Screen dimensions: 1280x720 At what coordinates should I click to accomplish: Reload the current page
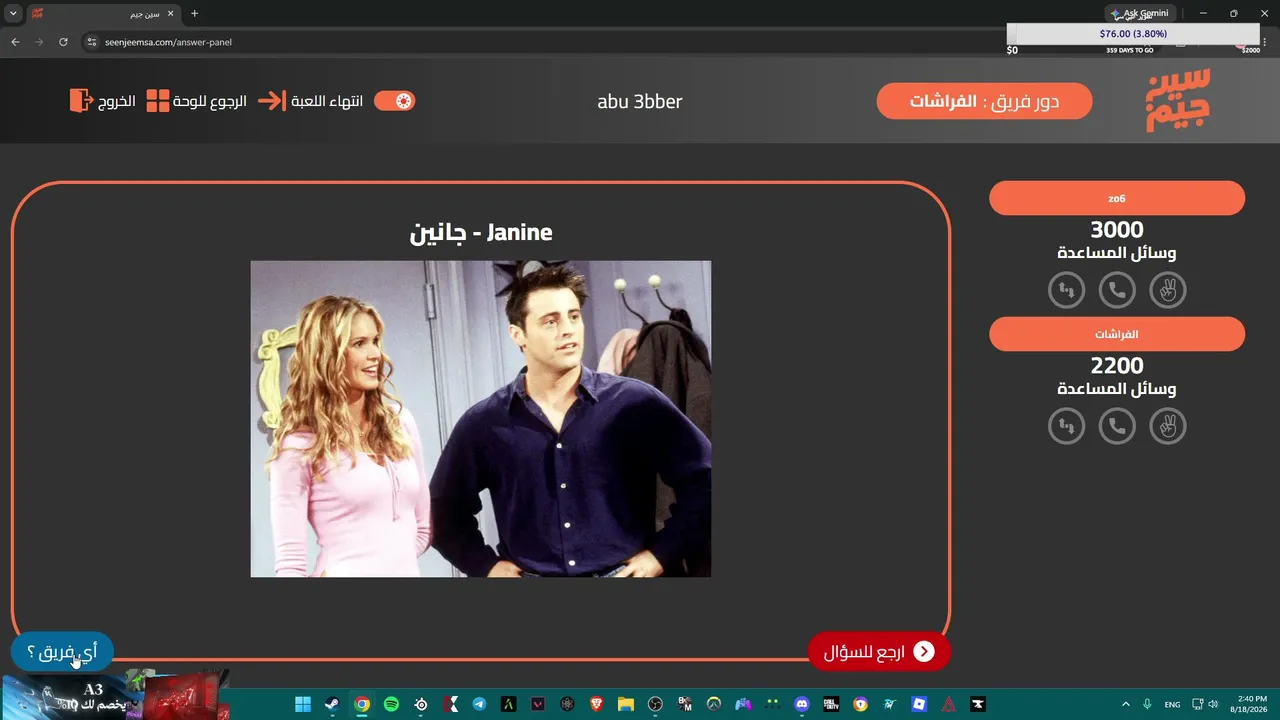pos(63,42)
